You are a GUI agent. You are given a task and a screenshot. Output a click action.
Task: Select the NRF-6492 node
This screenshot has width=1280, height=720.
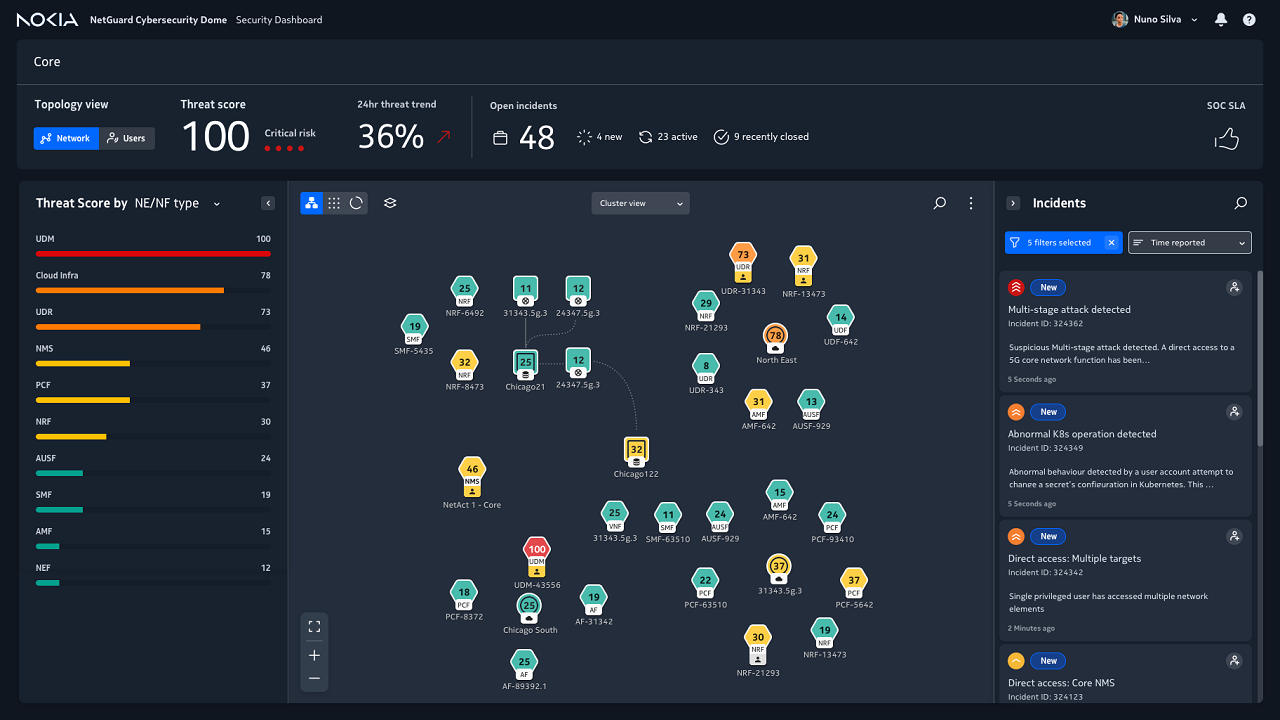tap(465, 292)
